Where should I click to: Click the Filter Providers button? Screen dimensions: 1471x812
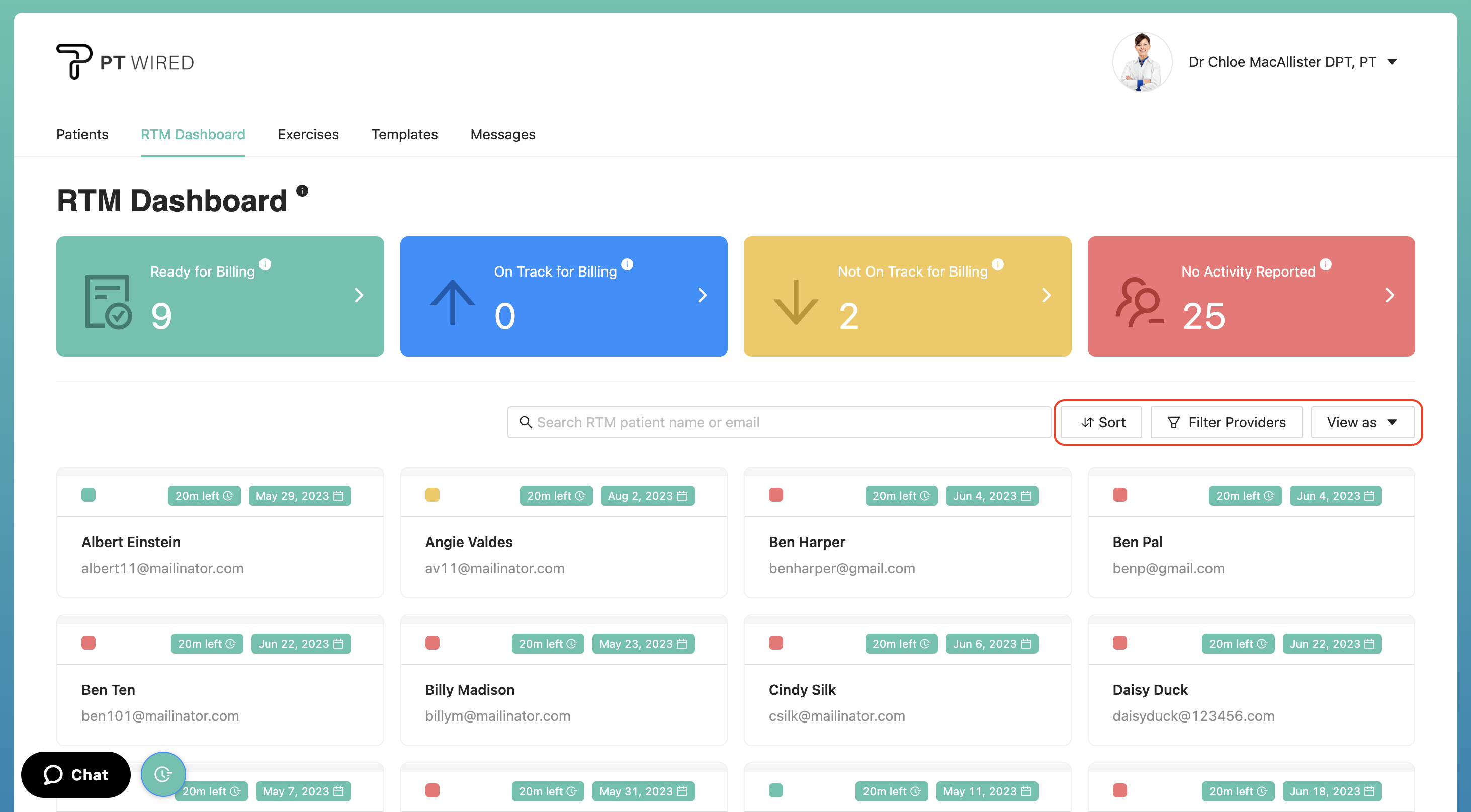pos(1226,422)
